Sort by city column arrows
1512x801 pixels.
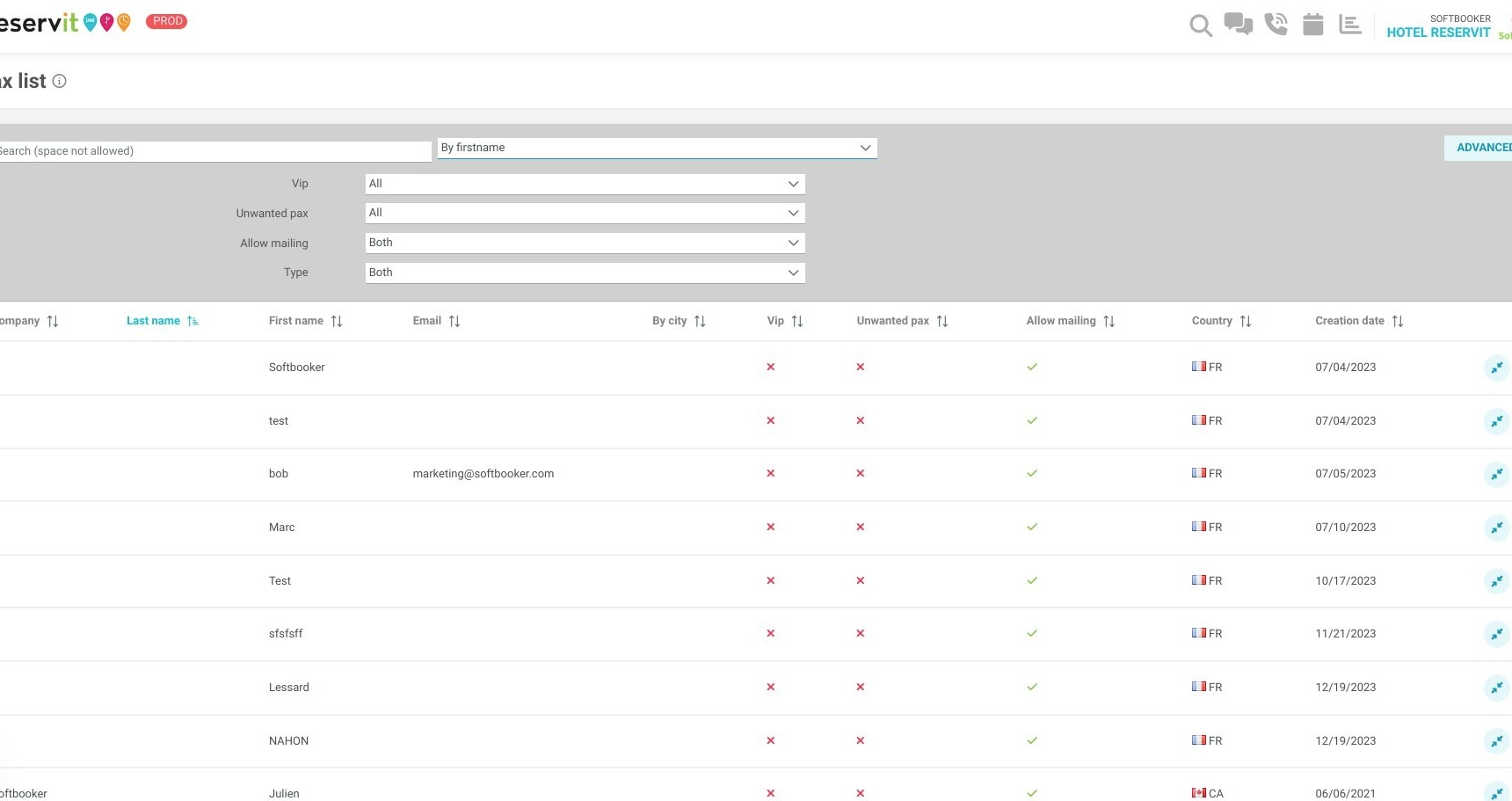pos(700,321)
